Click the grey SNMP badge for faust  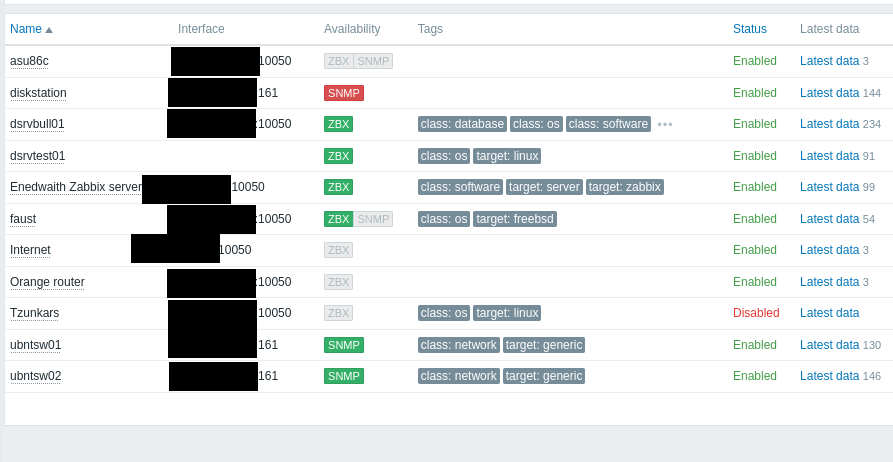click(x=373, y=219)
